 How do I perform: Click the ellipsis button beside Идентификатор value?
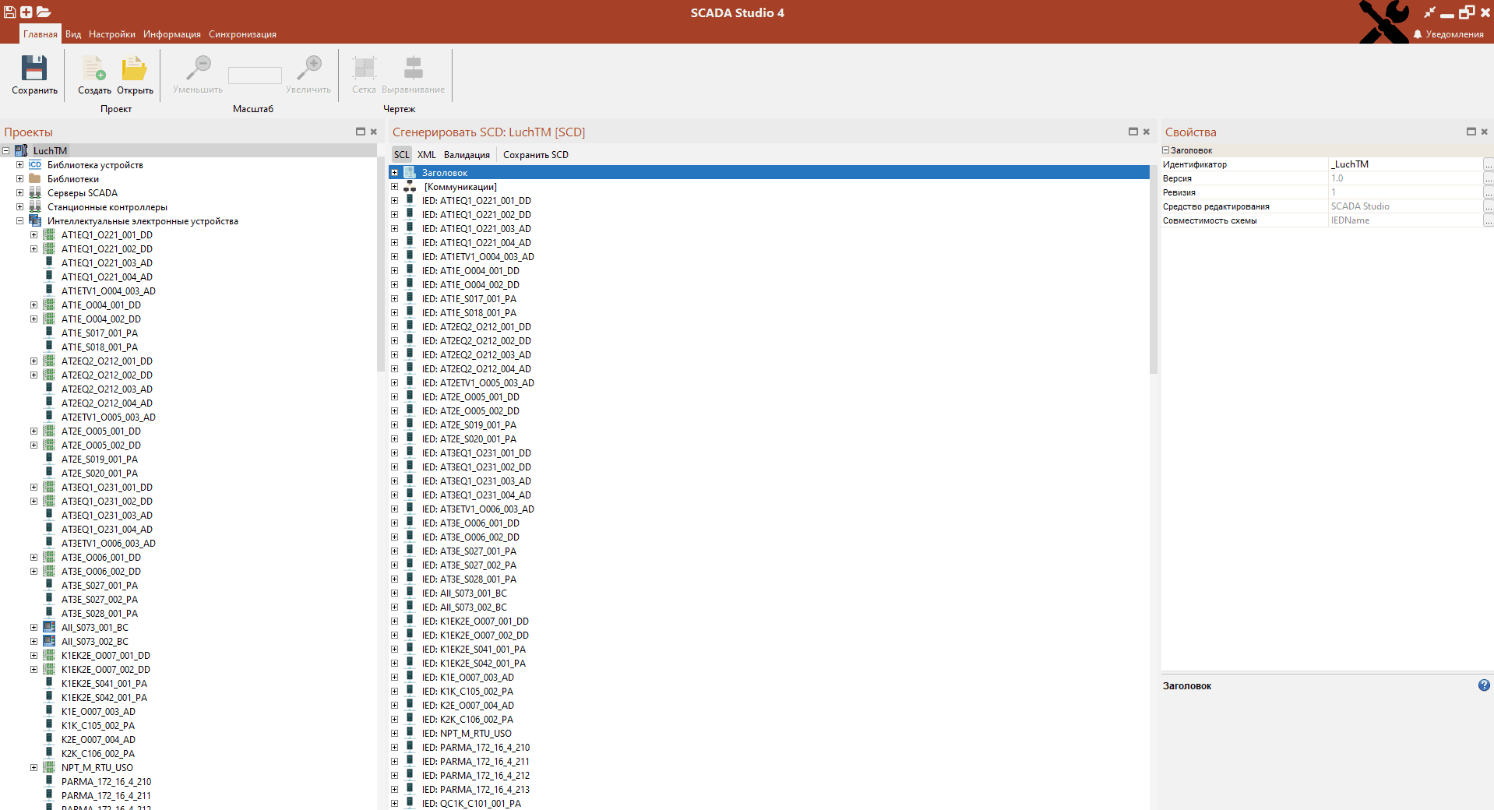tap(1488, 164)
